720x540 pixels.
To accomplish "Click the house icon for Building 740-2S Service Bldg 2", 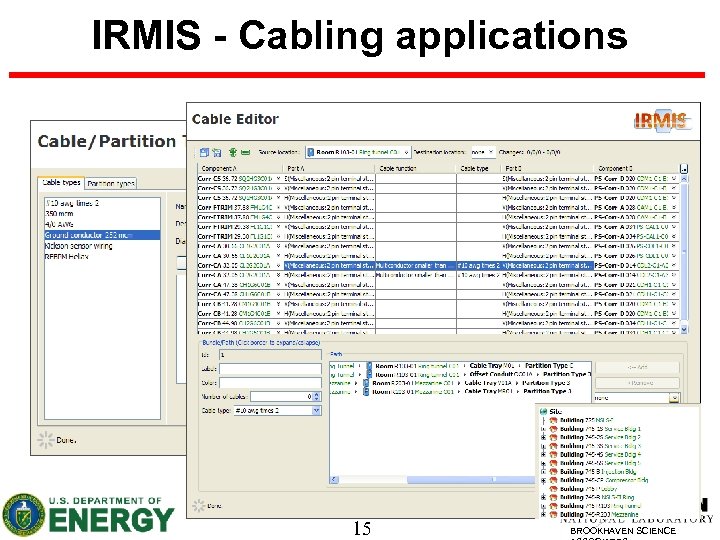I will (x=553, y=437).
